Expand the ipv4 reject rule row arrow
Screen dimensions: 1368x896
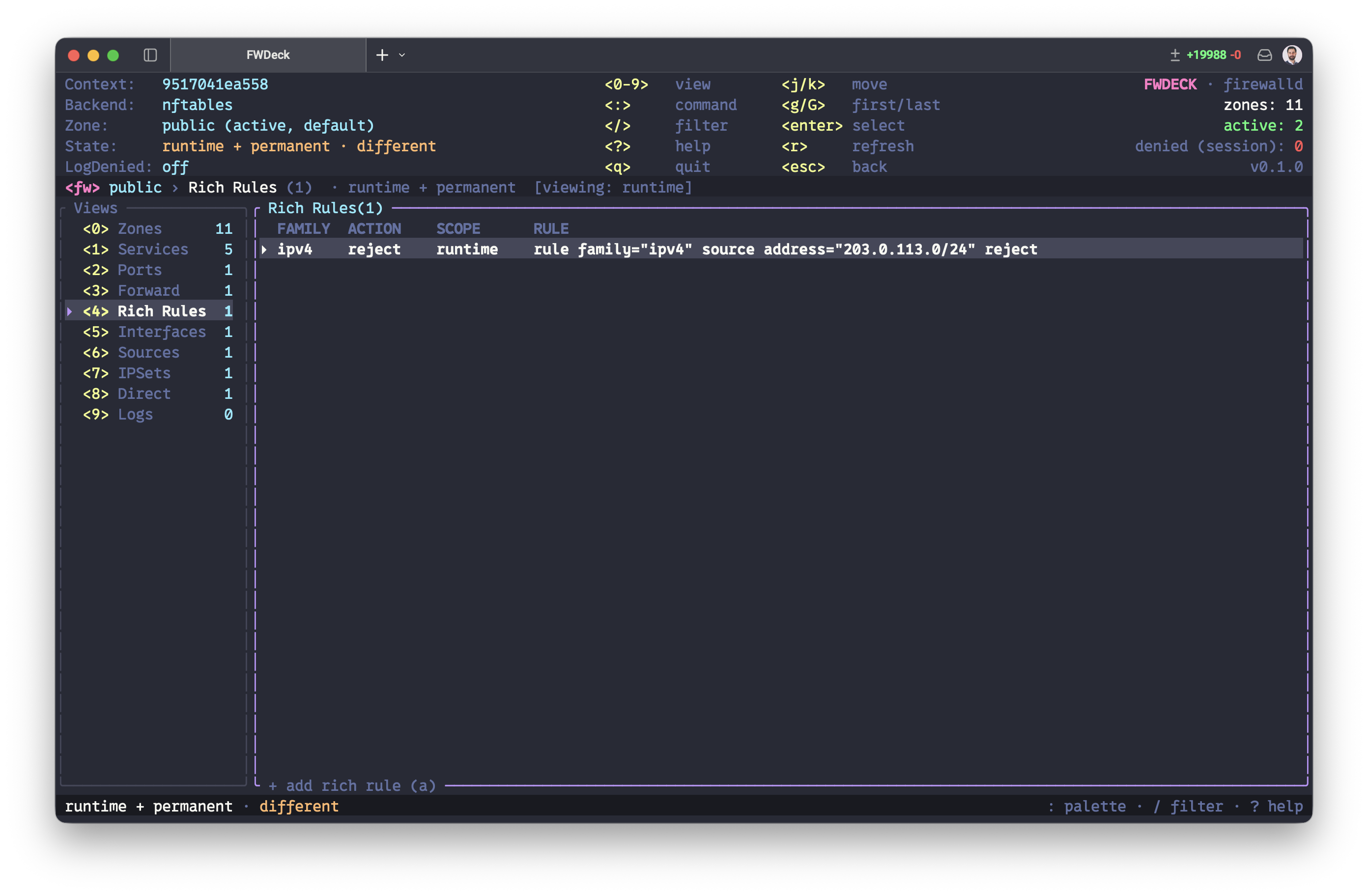(264, 250)
